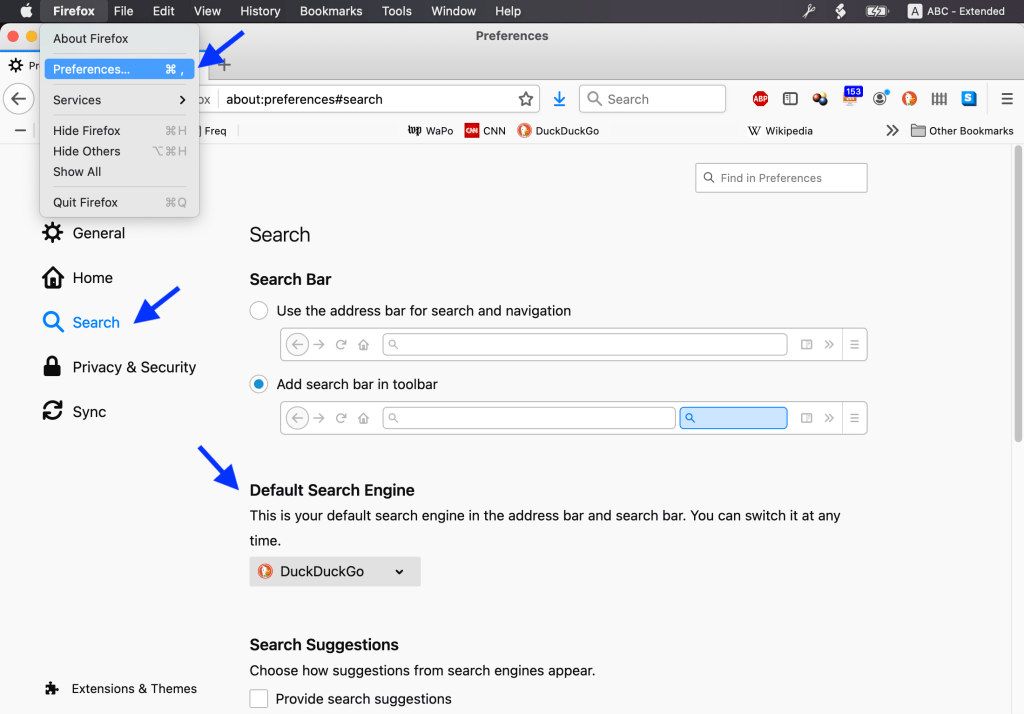Open the Firefox hamburger menu
Viewport: 1024px width, 714px height.
pyautogui.click(x=1007, y=99)
